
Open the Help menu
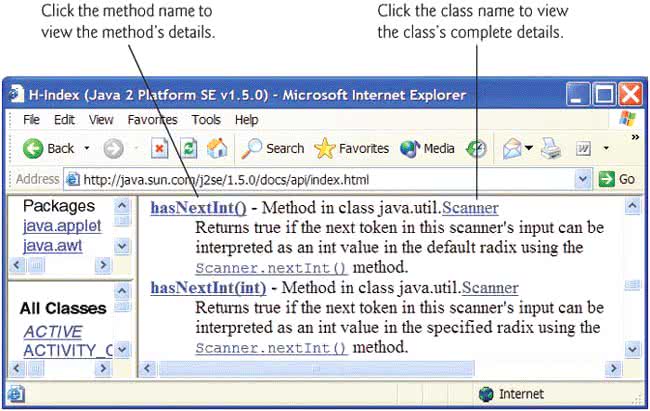247,120
